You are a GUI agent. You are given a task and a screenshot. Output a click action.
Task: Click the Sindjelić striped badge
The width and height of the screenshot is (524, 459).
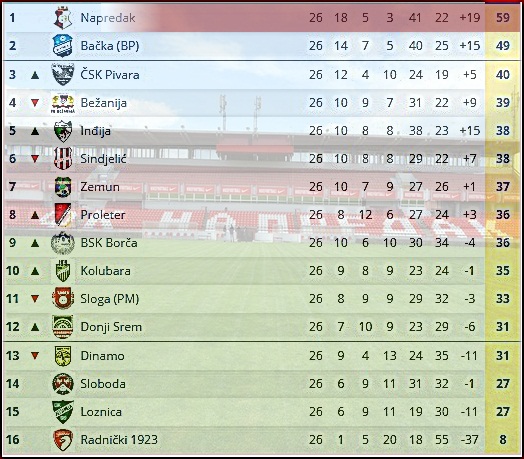coord(63,158)
